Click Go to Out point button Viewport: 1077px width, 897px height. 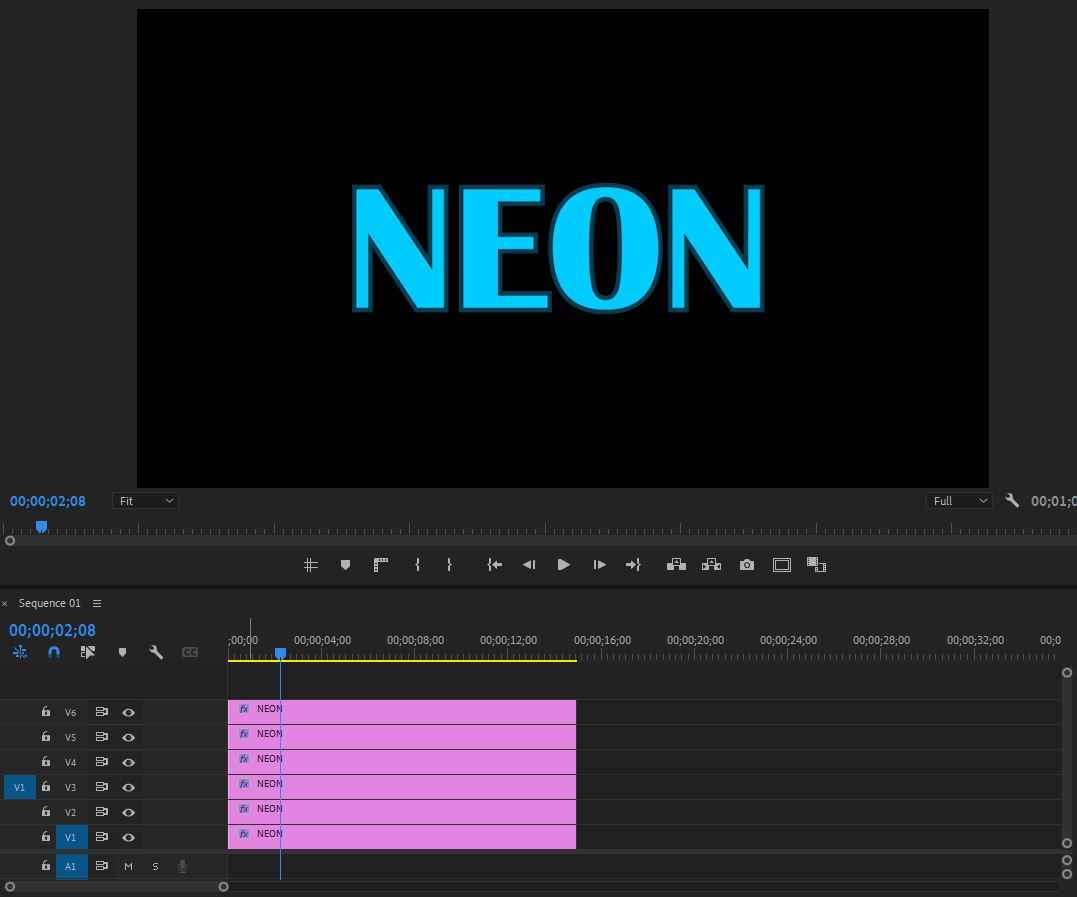[x=633, y=565]
